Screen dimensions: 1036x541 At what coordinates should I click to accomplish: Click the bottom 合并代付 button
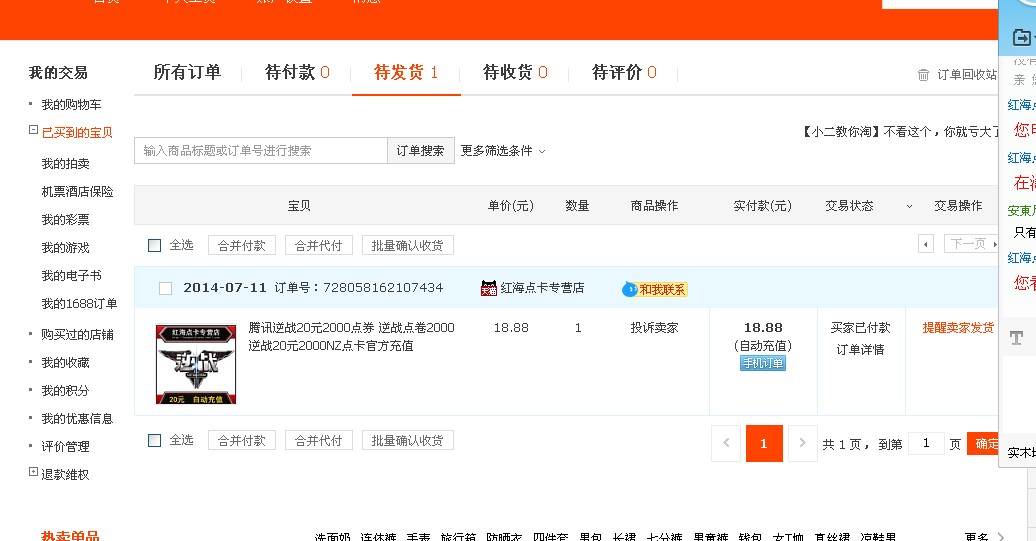click(318, 441)
